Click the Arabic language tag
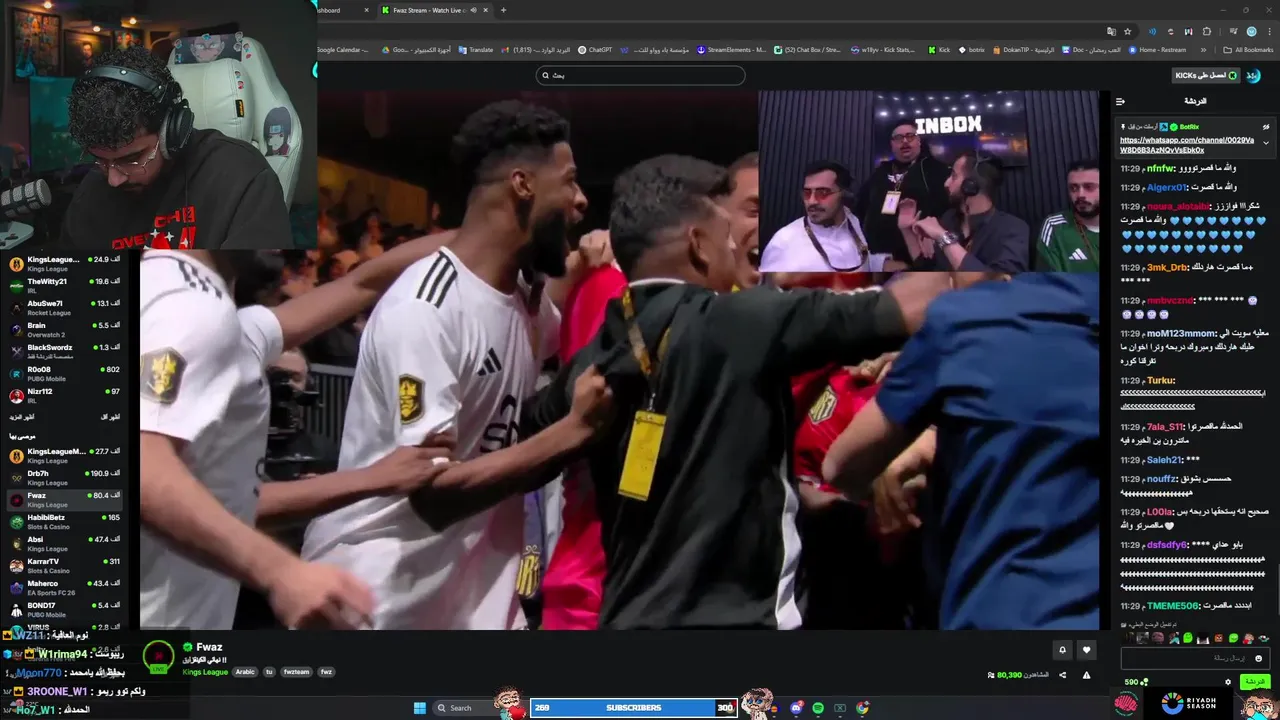 point(245,672)
